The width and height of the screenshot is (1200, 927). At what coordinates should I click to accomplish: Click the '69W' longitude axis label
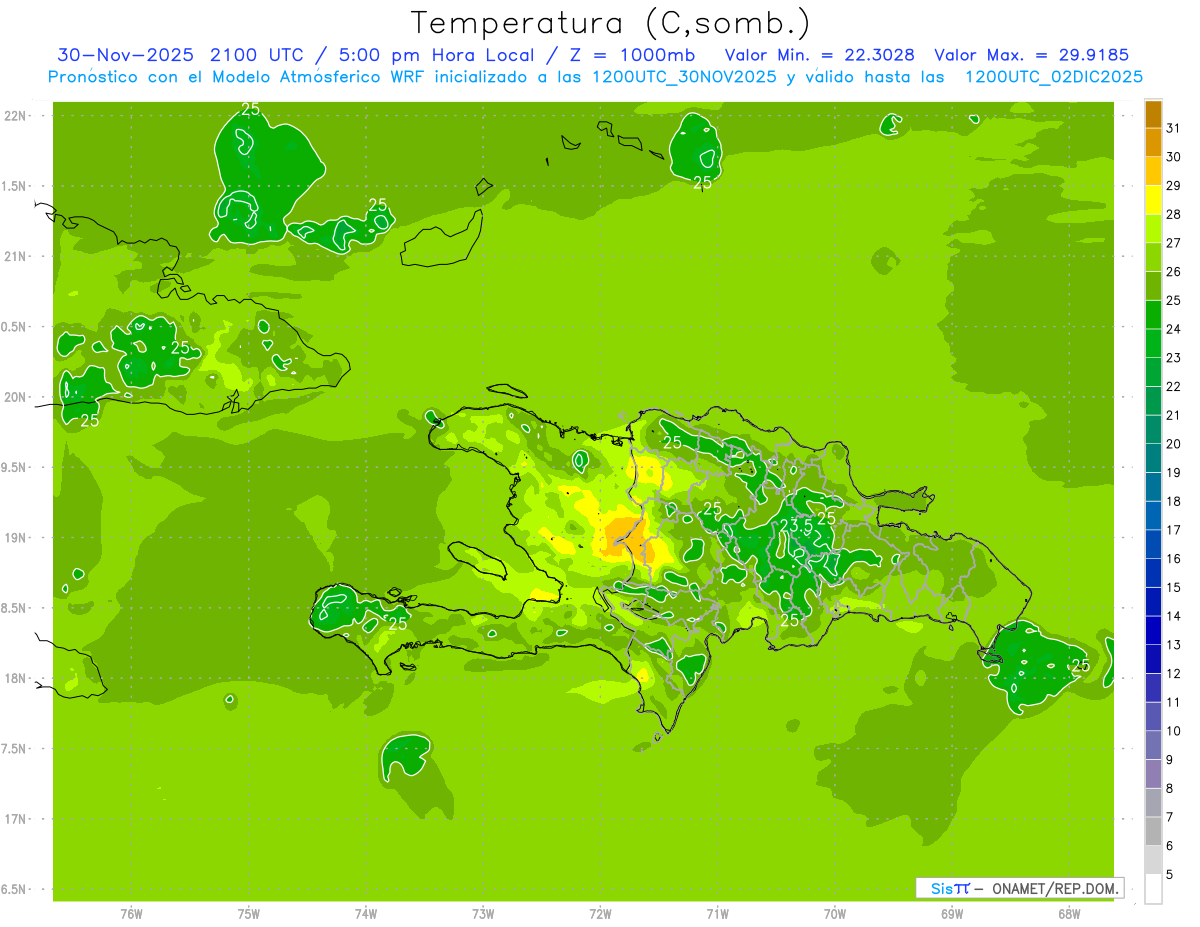pyautogui.click(x=952, y=913)
